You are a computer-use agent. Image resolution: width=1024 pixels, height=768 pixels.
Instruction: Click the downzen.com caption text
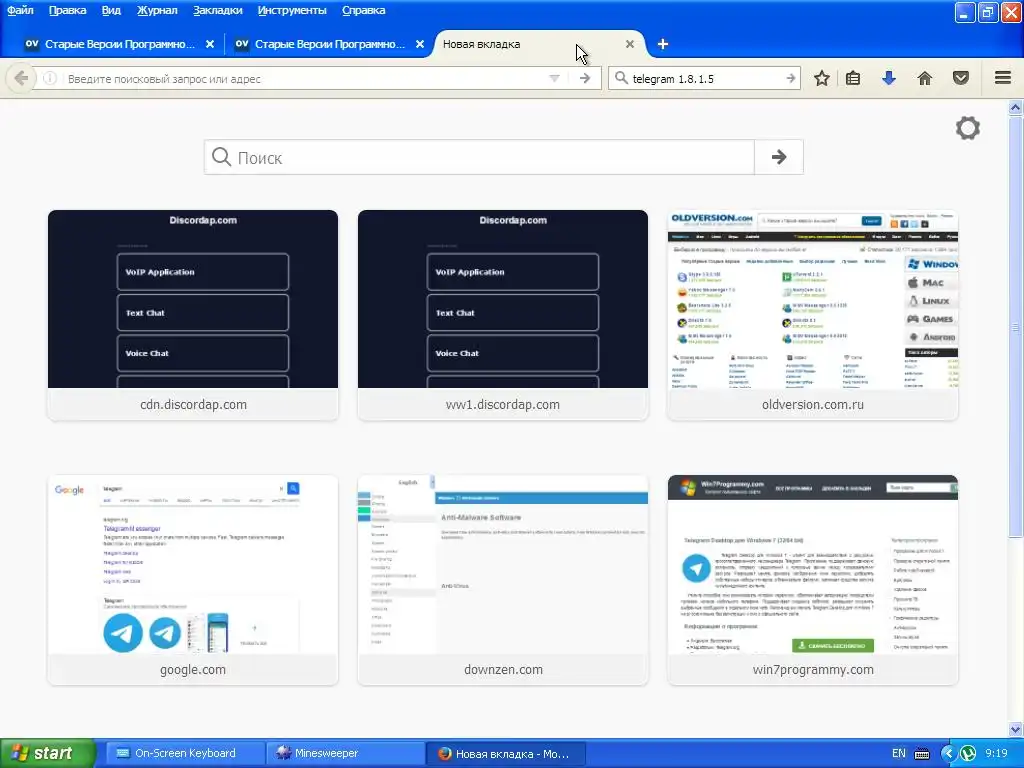[x=503, y=669]
